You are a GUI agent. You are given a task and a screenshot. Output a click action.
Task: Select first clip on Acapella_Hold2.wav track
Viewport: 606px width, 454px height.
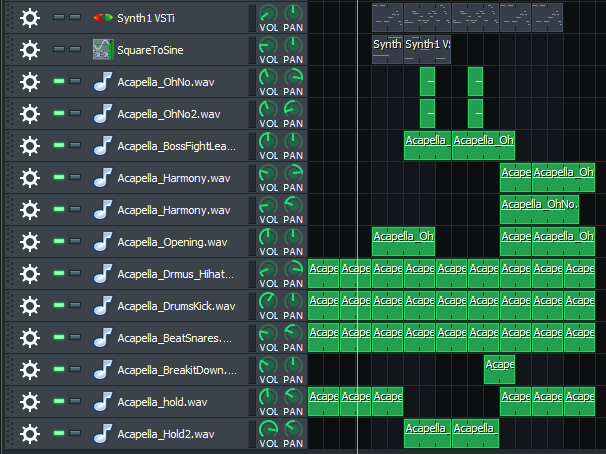(x=427, y=434)
